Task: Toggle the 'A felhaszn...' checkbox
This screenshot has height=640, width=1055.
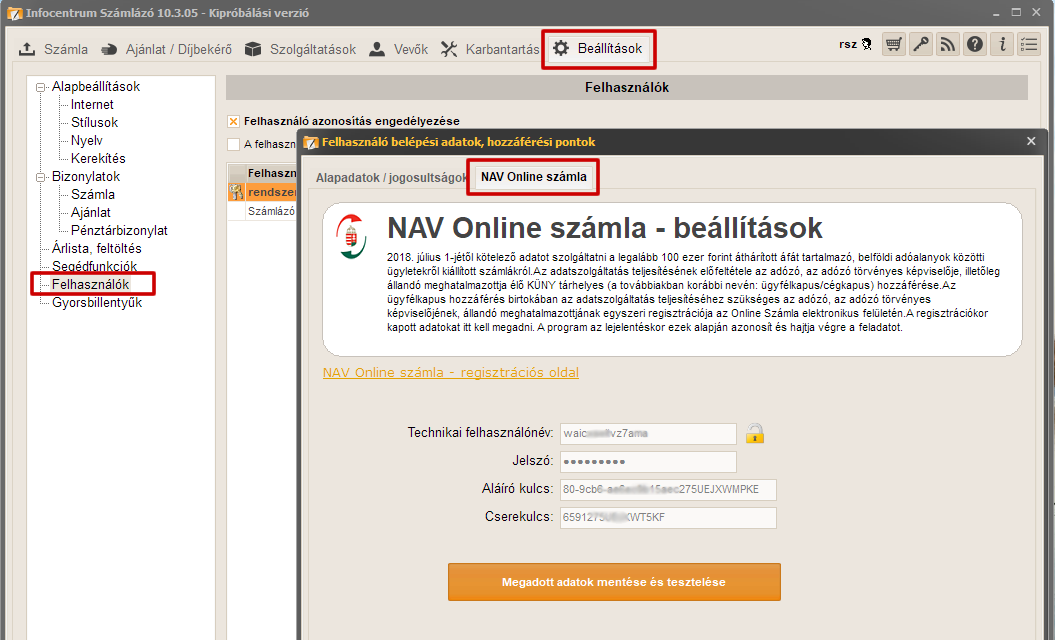Action: pyautogui.click(x=233, y=144)
